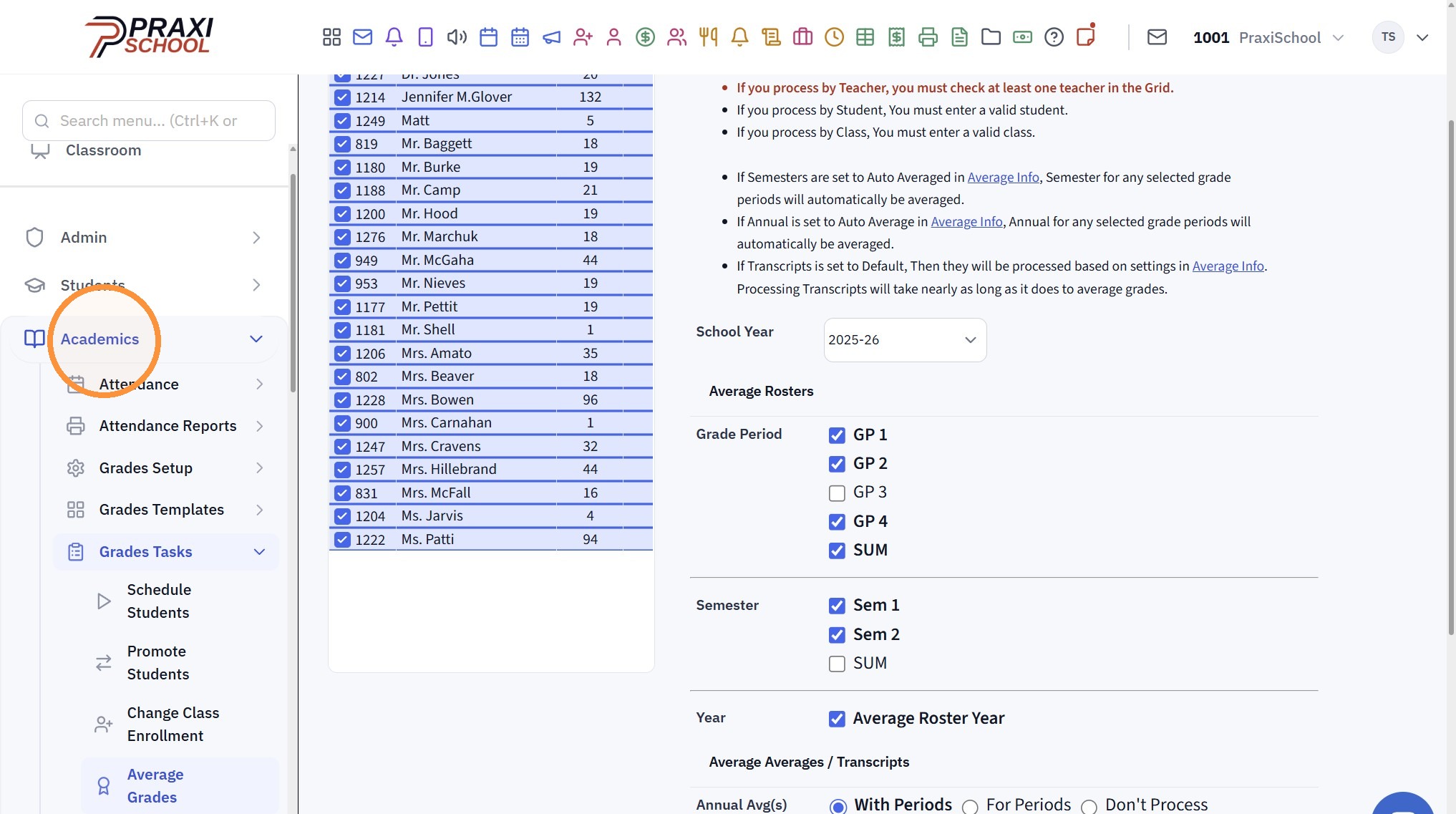Click the PraxiSchool logo
Screen dimensions: 1456x814
(x=149, y=37)
